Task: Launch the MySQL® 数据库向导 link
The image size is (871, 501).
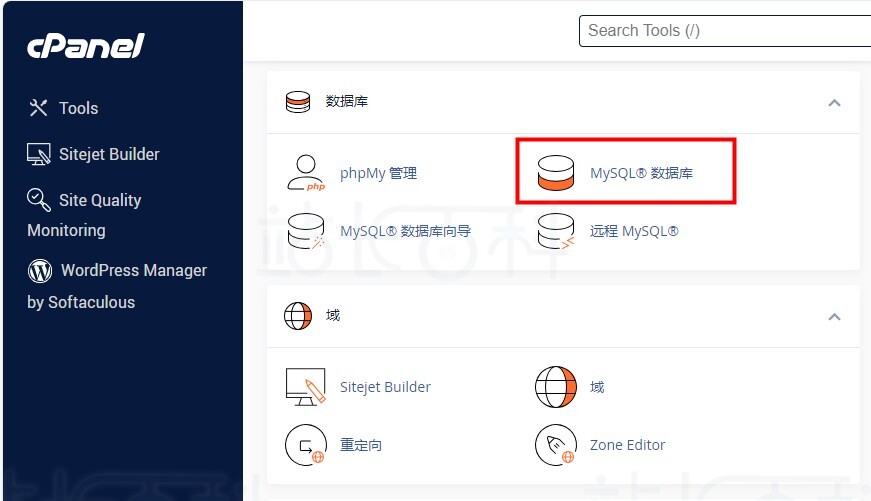Action: click(406, 231)
